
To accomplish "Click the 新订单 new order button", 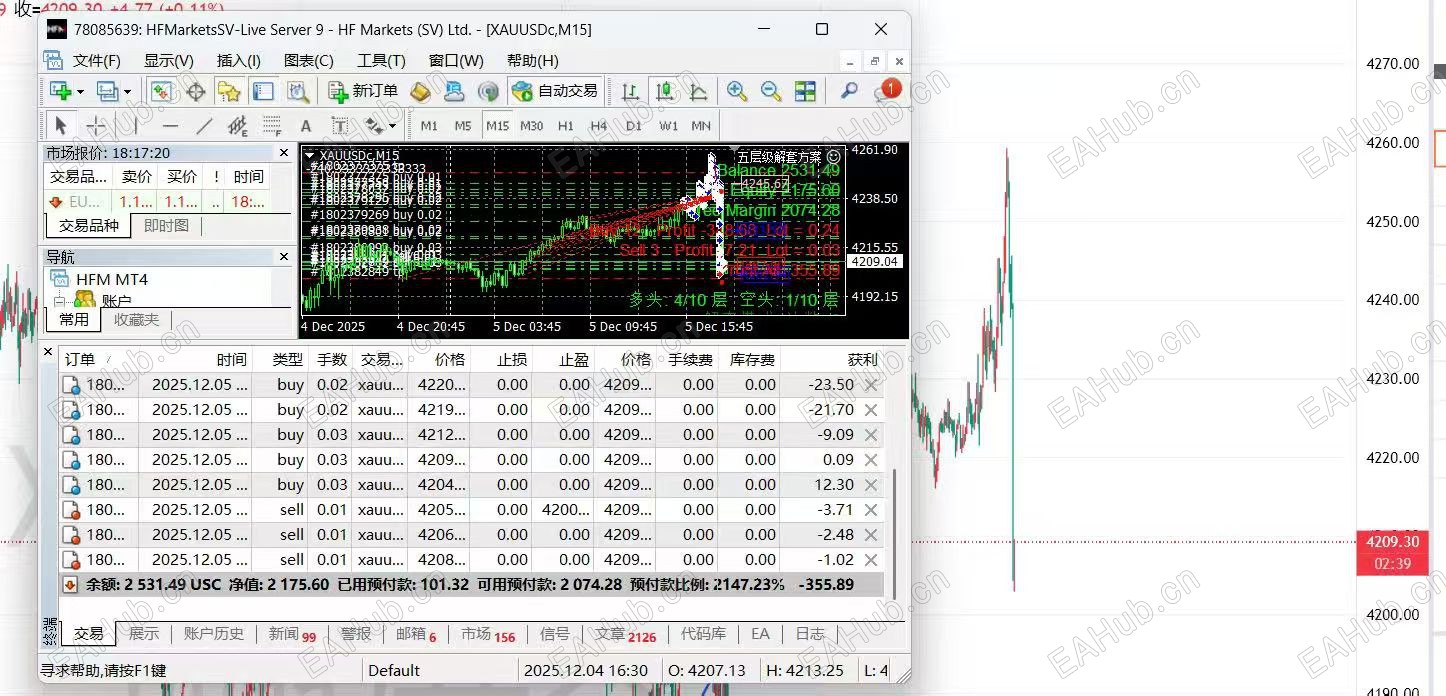I will point(364,91).
